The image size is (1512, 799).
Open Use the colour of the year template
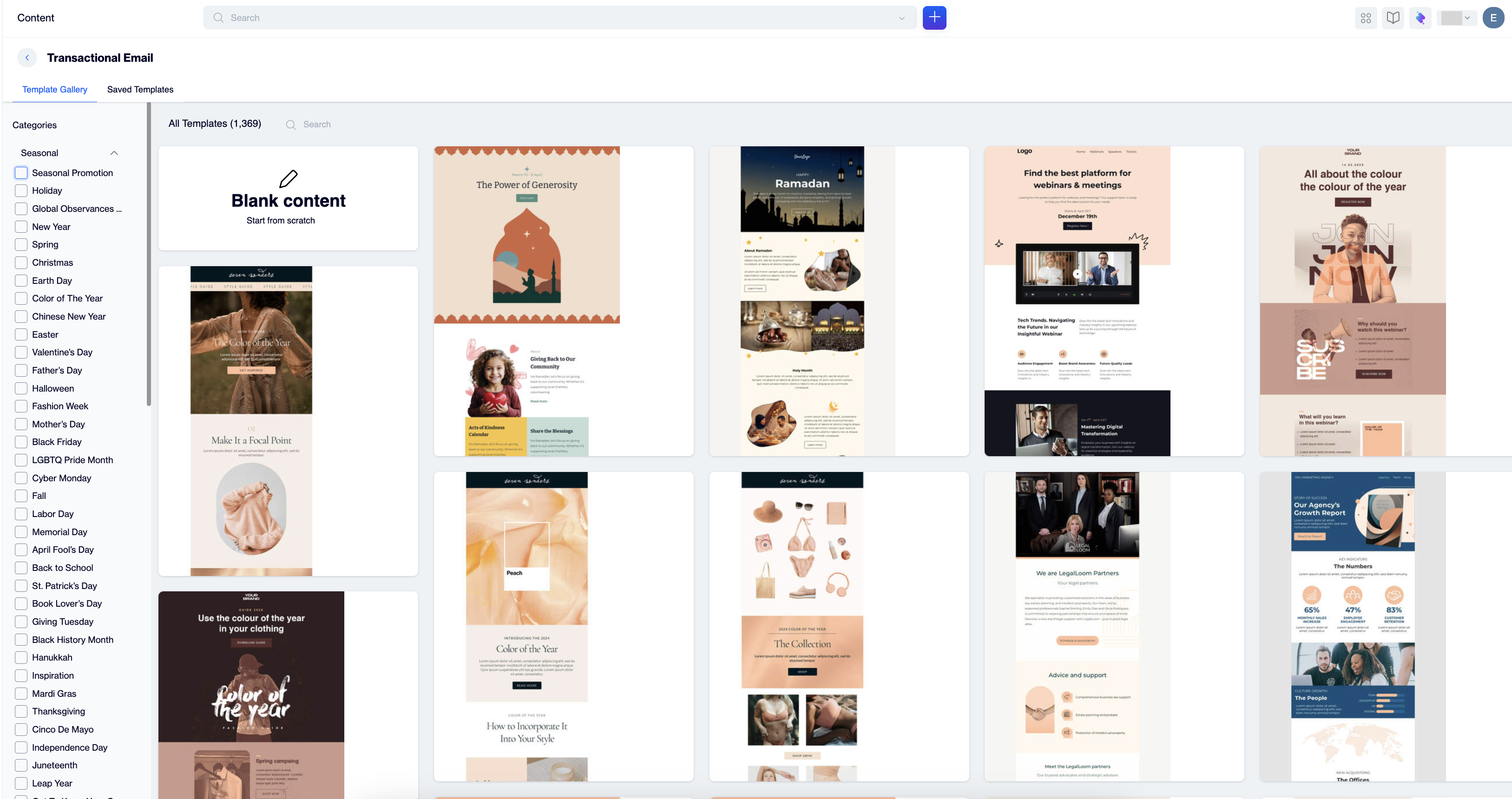(288, 695)
